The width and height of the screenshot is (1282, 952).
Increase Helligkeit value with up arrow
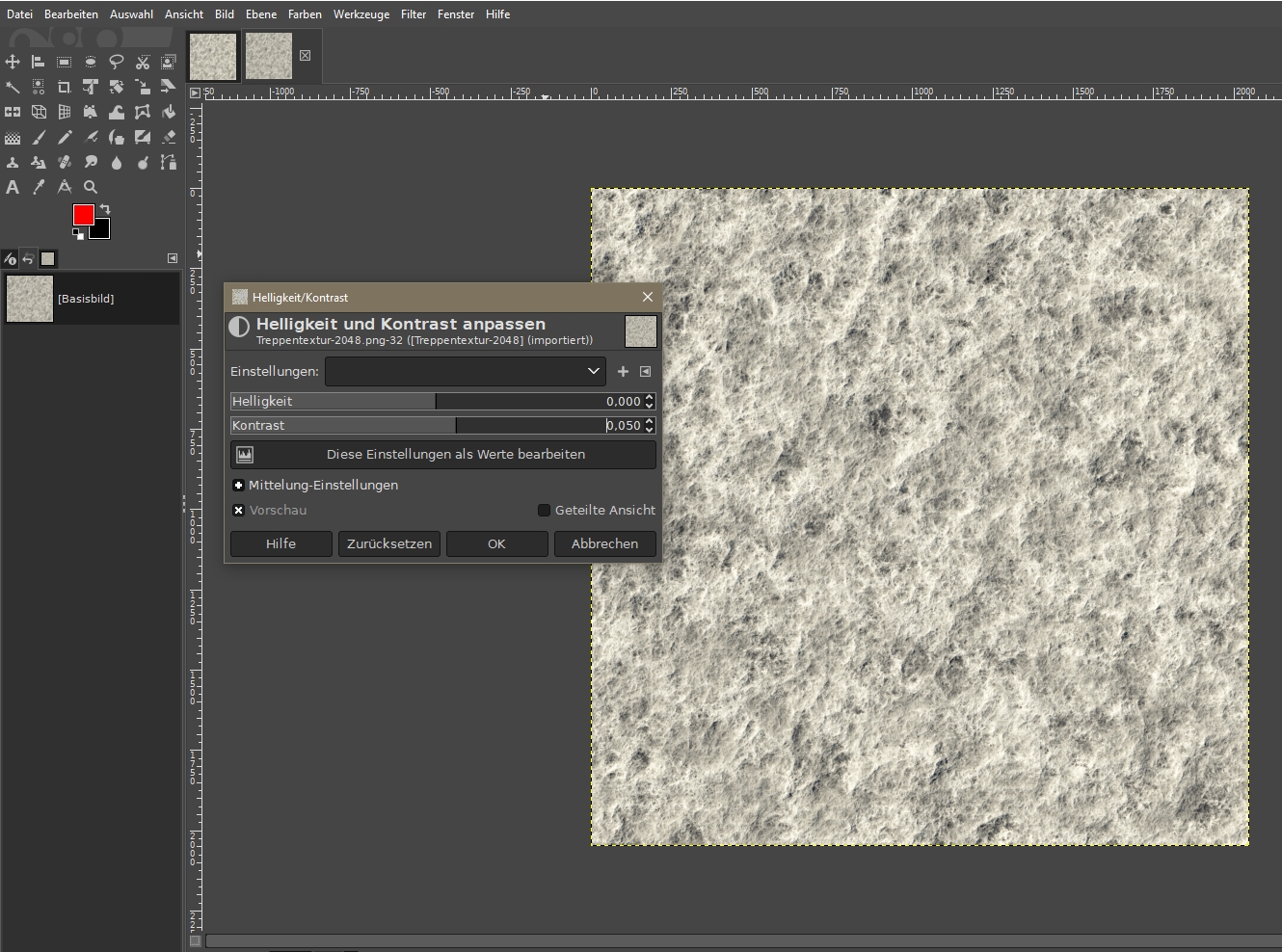click(650, 397)
